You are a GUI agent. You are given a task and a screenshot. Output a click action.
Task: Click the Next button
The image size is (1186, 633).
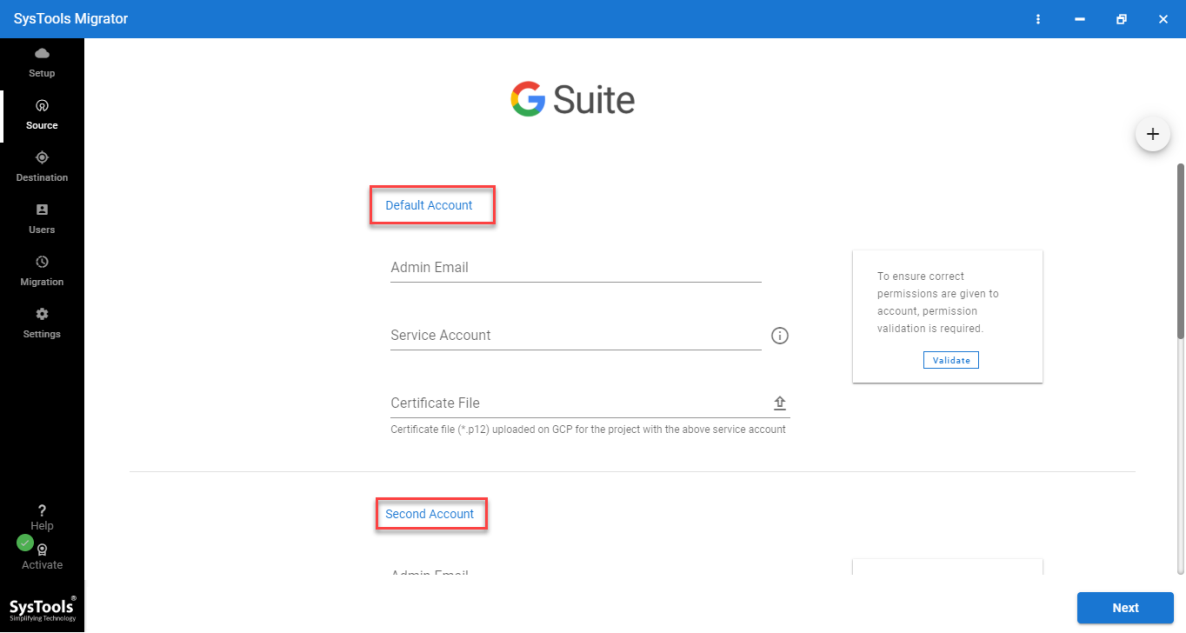coord(1125,608)
